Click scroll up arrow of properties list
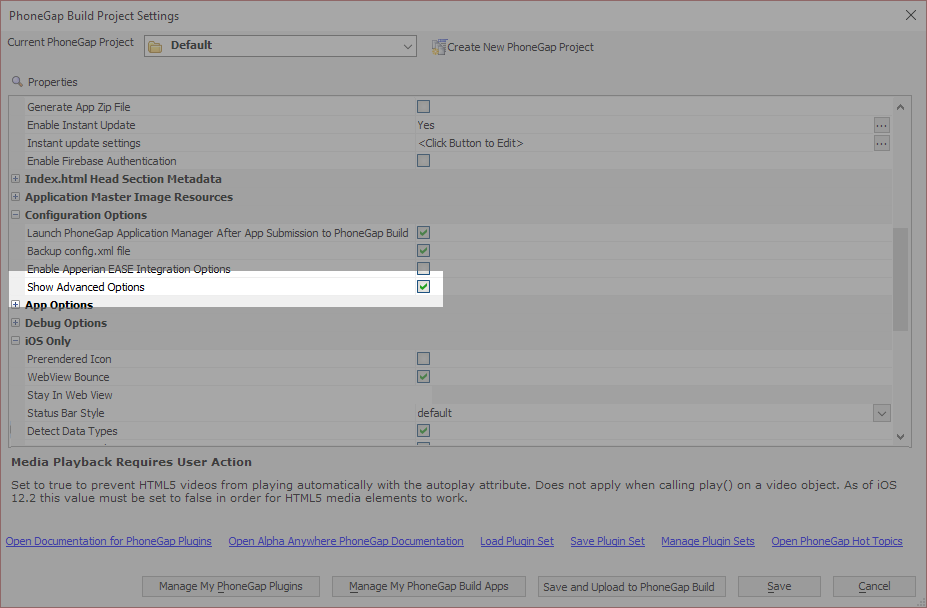Screen dimensions: 927x608 [x=900, y=107]
